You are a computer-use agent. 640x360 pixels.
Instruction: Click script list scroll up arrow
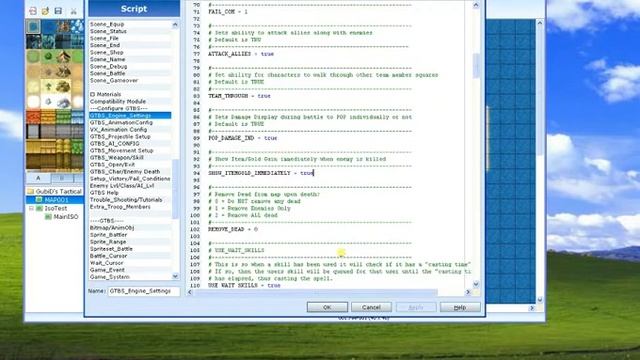coord(175,25)
